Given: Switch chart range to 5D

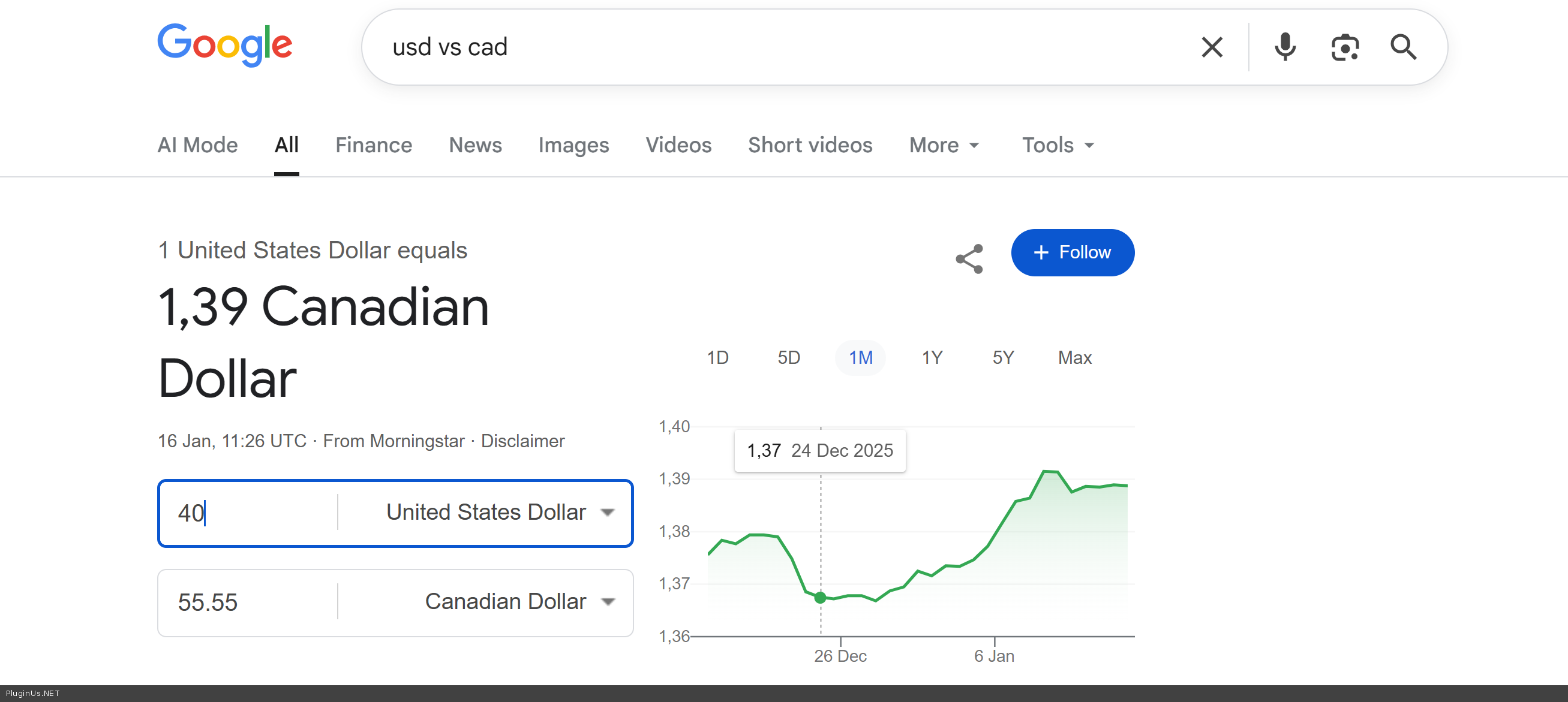Looking at the screenshot, I should 789,357.
